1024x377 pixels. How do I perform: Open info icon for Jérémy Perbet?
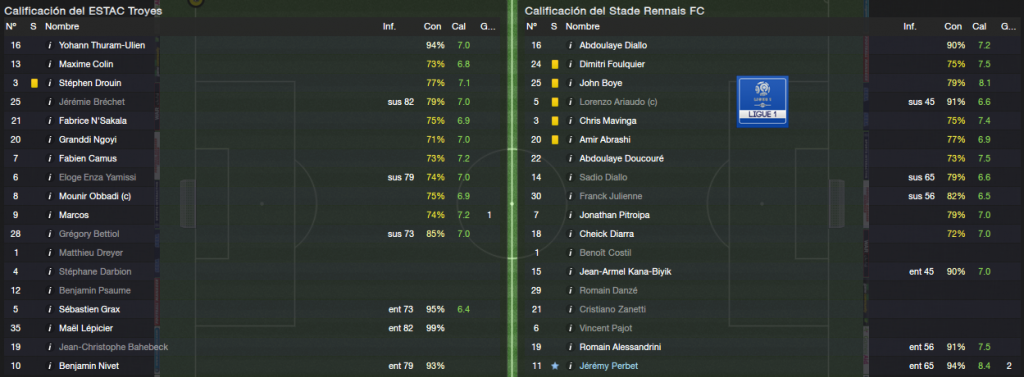[x=569, y=366]
